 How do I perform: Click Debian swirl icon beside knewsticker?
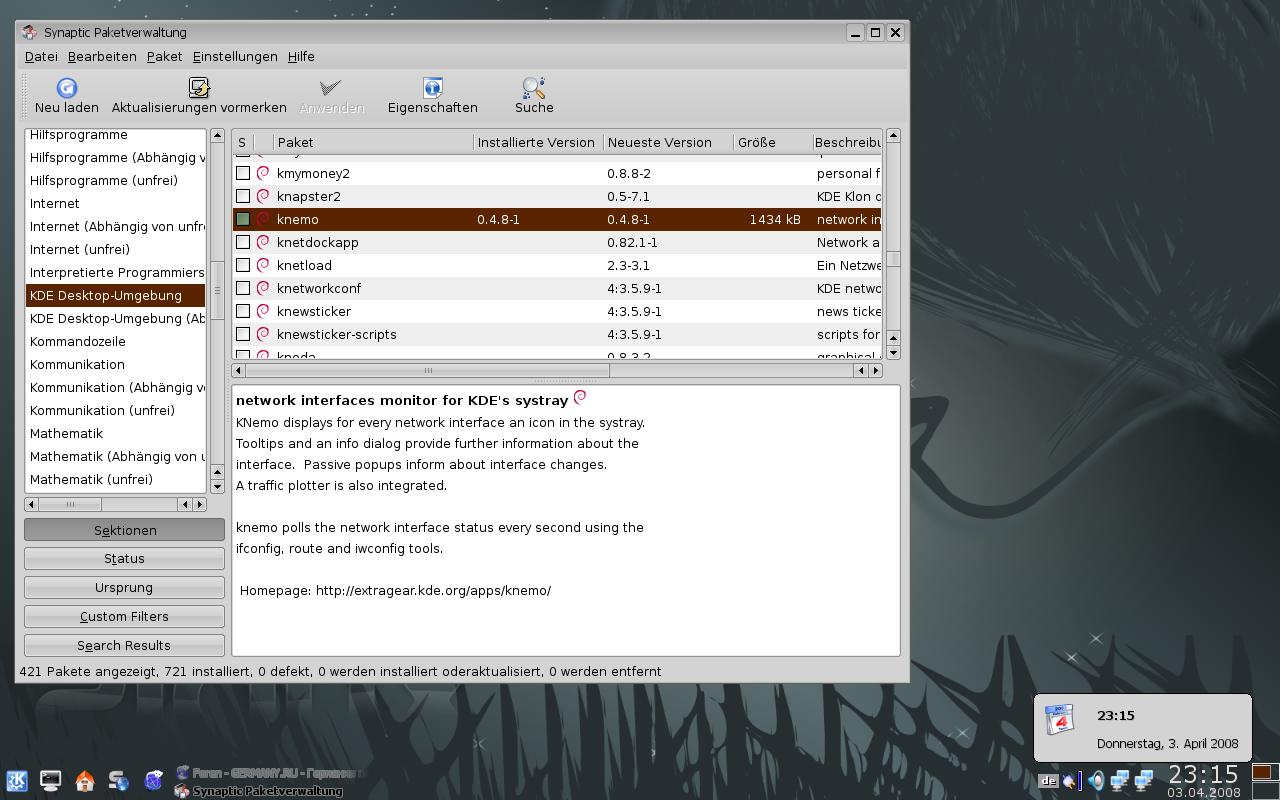click(264, 311)
